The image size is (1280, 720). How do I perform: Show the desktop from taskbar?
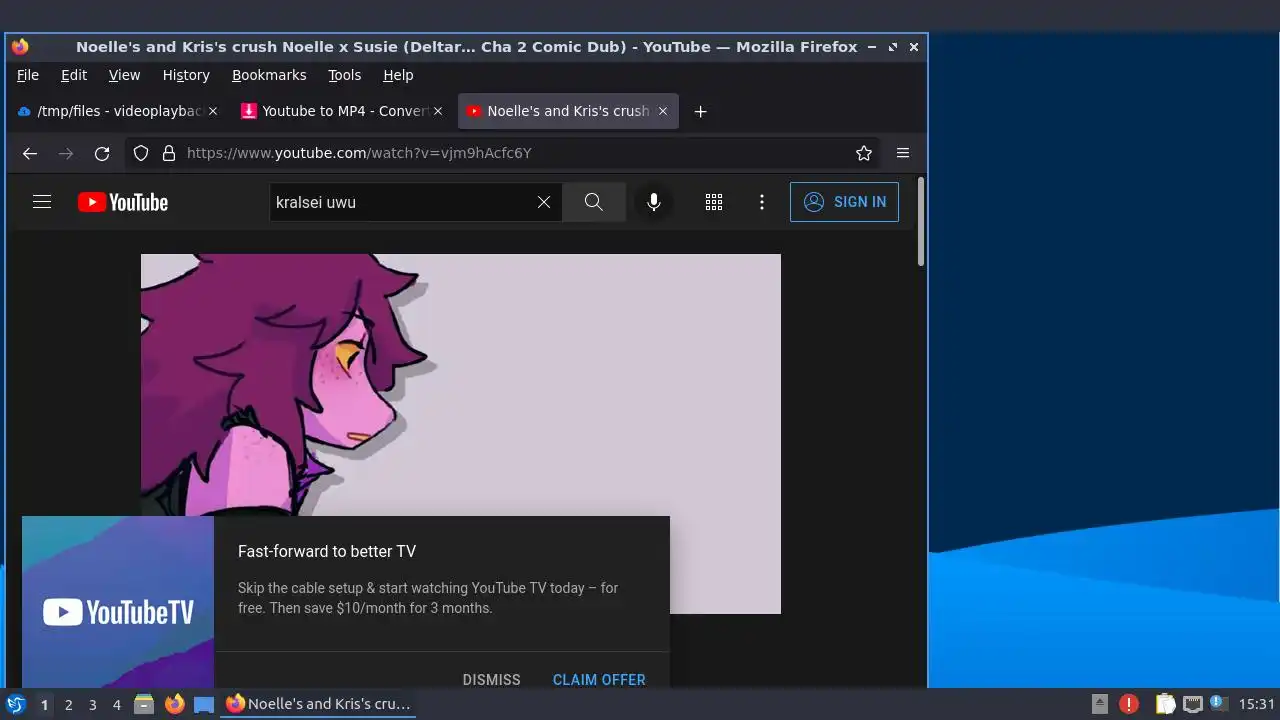pos(204,704)
